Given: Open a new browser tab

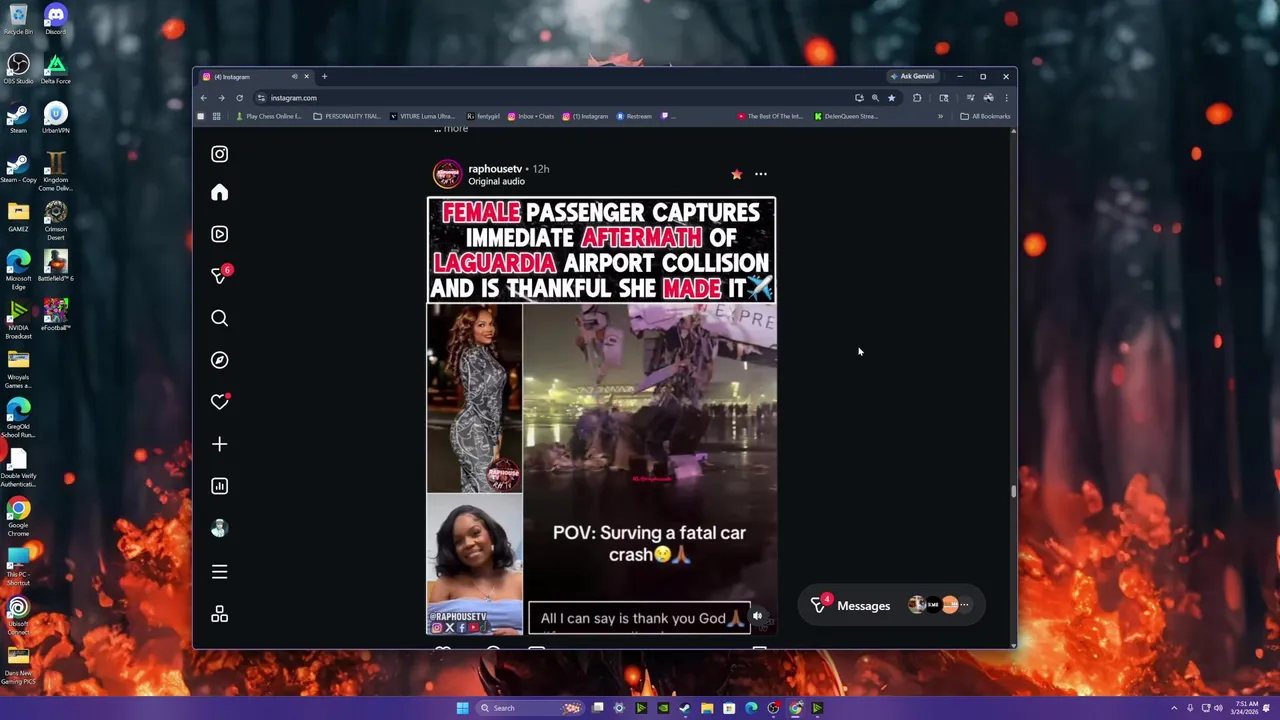Looking at the screenshot, I should click(x=324, y=77).
